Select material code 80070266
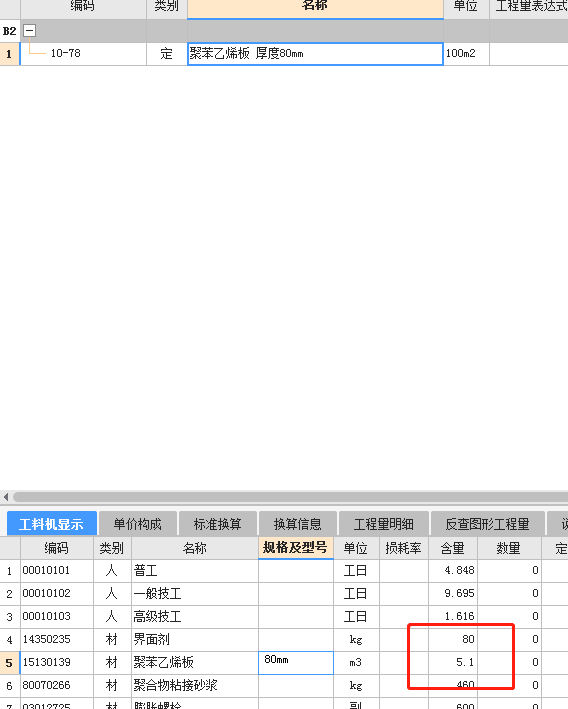 (x=57, y=686)
